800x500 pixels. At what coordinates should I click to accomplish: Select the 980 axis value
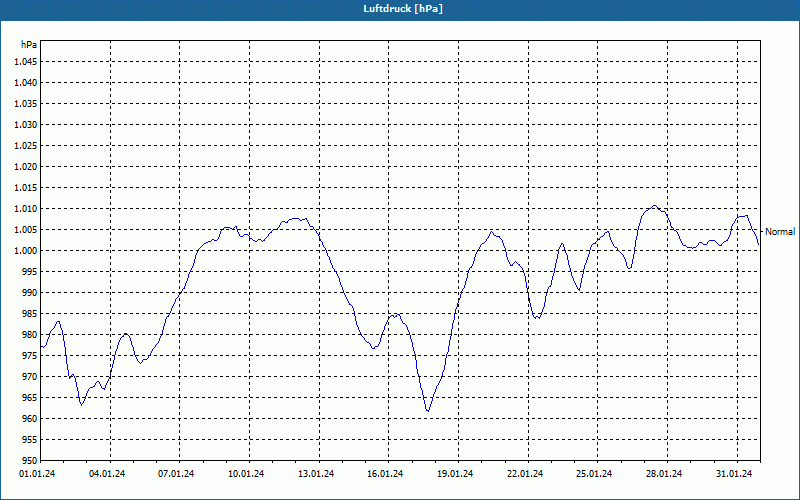click(30, 335)
